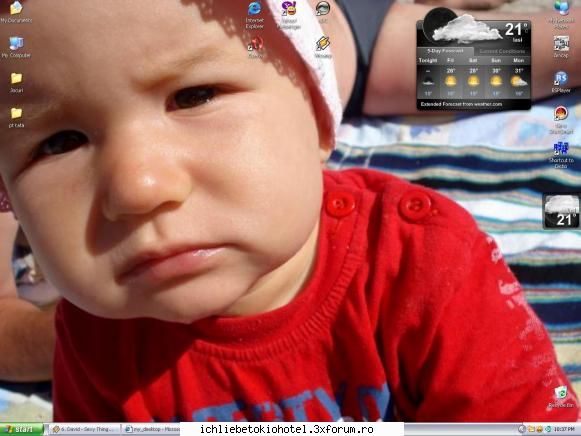Viewport: 581px width, 436px height.
Task: Launch the Internet Explorer shortcut
Action: [x=255, y=15]
